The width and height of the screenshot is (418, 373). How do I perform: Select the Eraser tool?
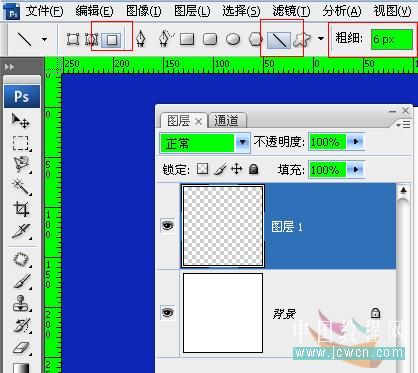[x=21, y=348]
